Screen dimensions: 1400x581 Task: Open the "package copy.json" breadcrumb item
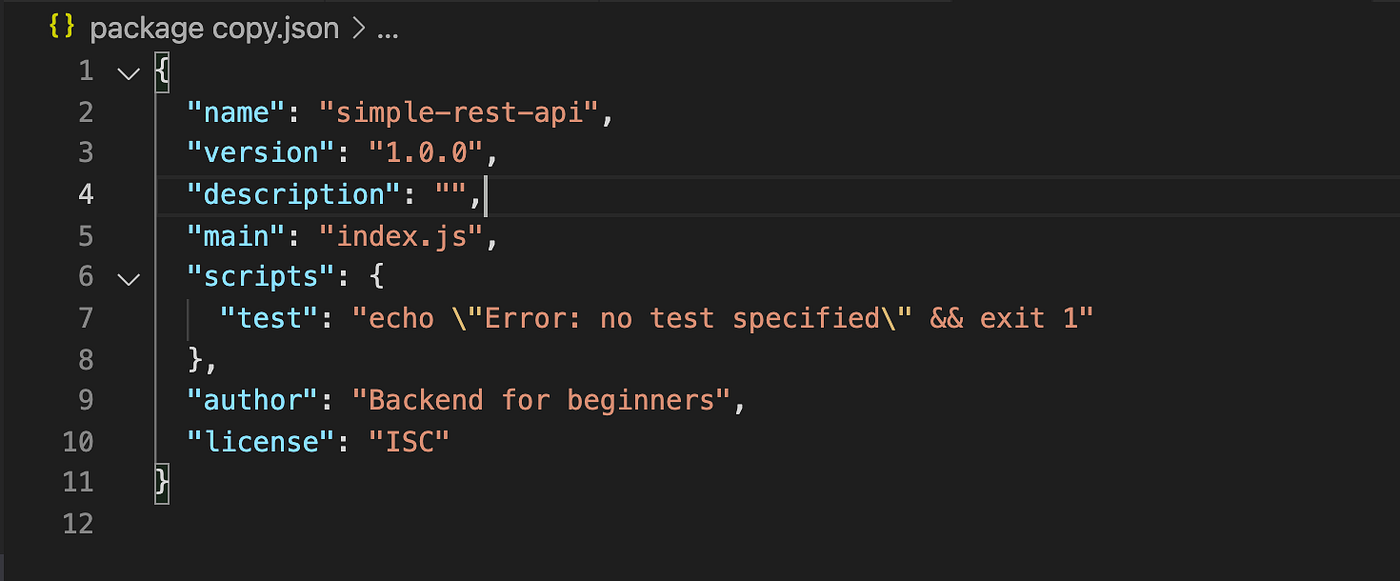click(214, 29)
